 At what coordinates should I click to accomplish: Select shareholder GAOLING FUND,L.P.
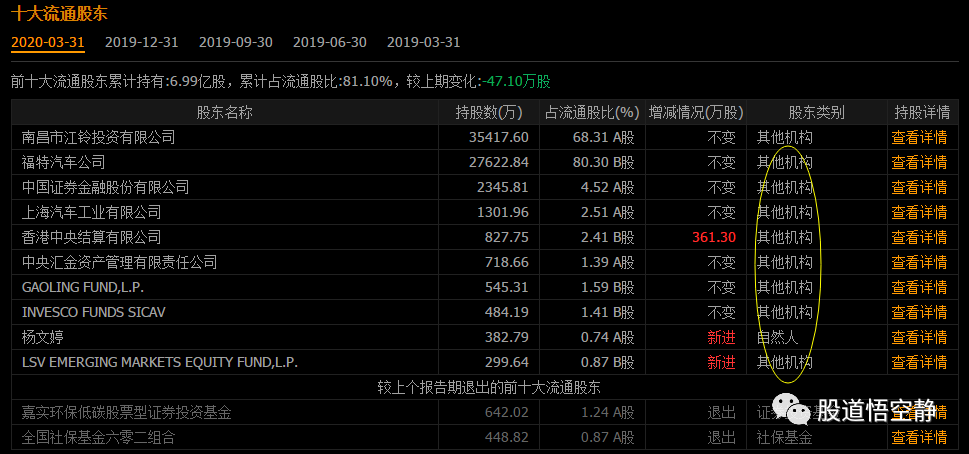83,287
